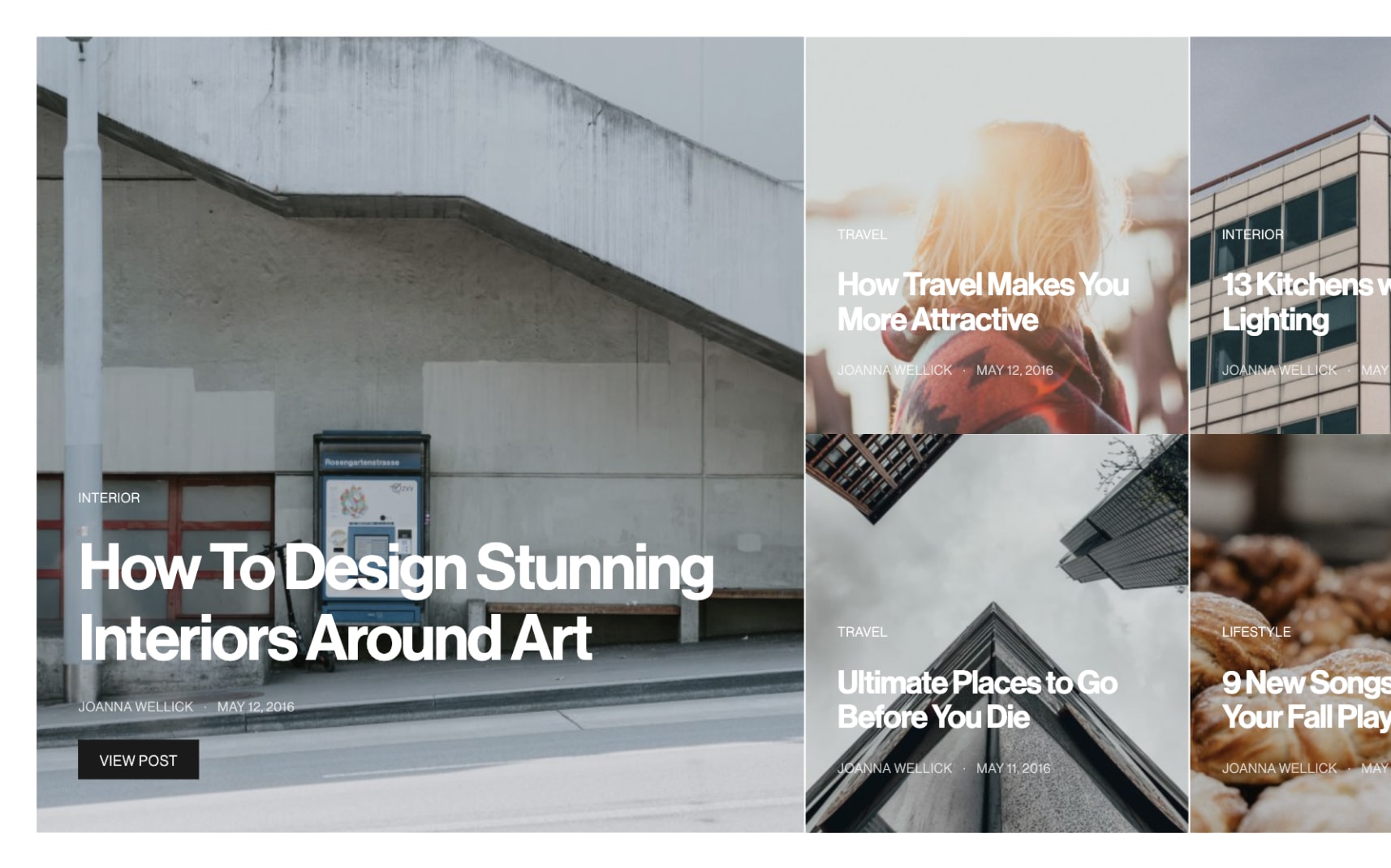Click Joanna Wellick under 'How Travel Makes You More Attractive'
This screenshot has height=868, width=1391.
coord(894,370)
